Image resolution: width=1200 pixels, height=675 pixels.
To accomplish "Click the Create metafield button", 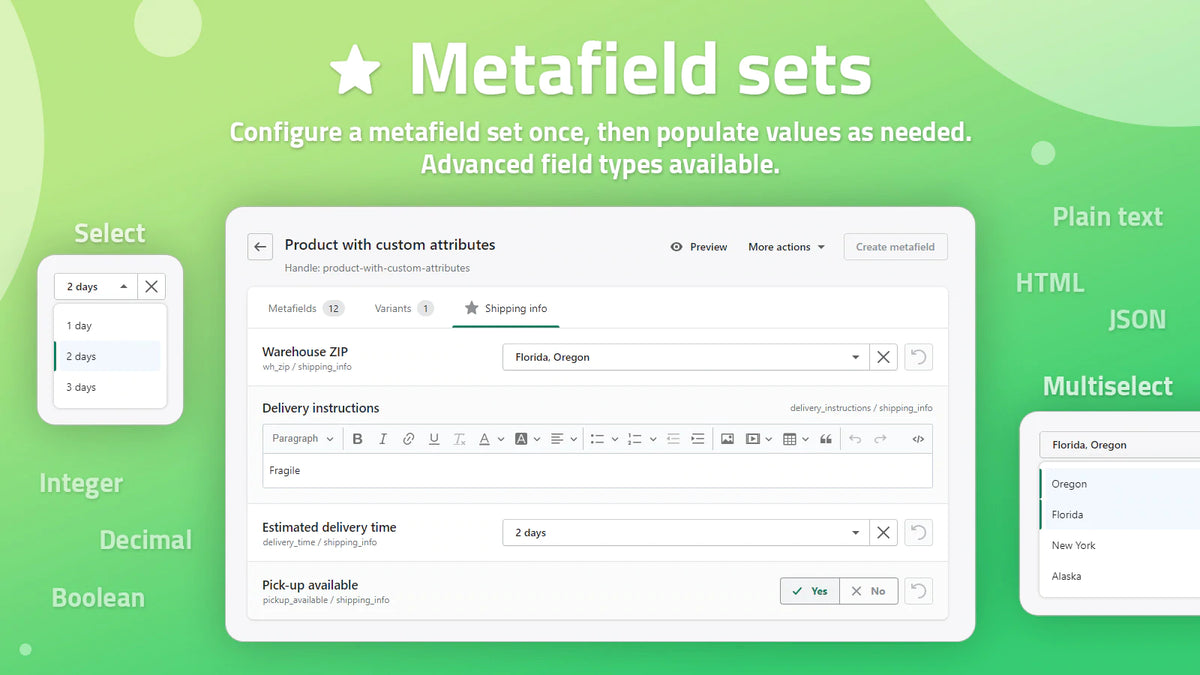I will [895, 247].
